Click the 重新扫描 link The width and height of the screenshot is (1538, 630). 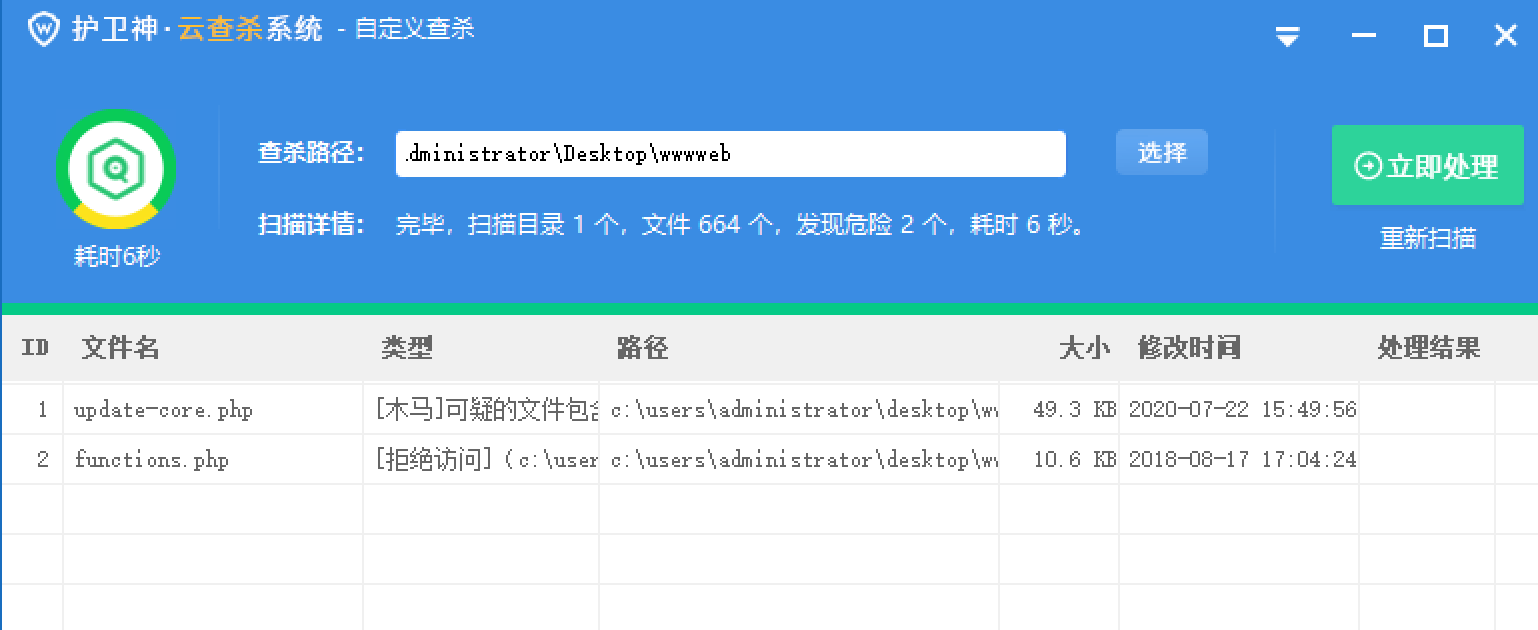click(1428, 239)
